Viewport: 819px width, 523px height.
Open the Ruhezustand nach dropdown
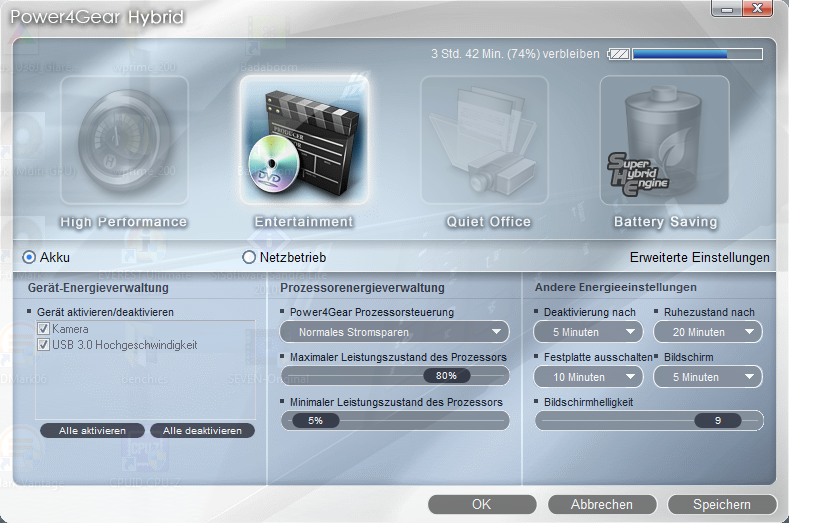pyautogui.click(x=708, y=332)
